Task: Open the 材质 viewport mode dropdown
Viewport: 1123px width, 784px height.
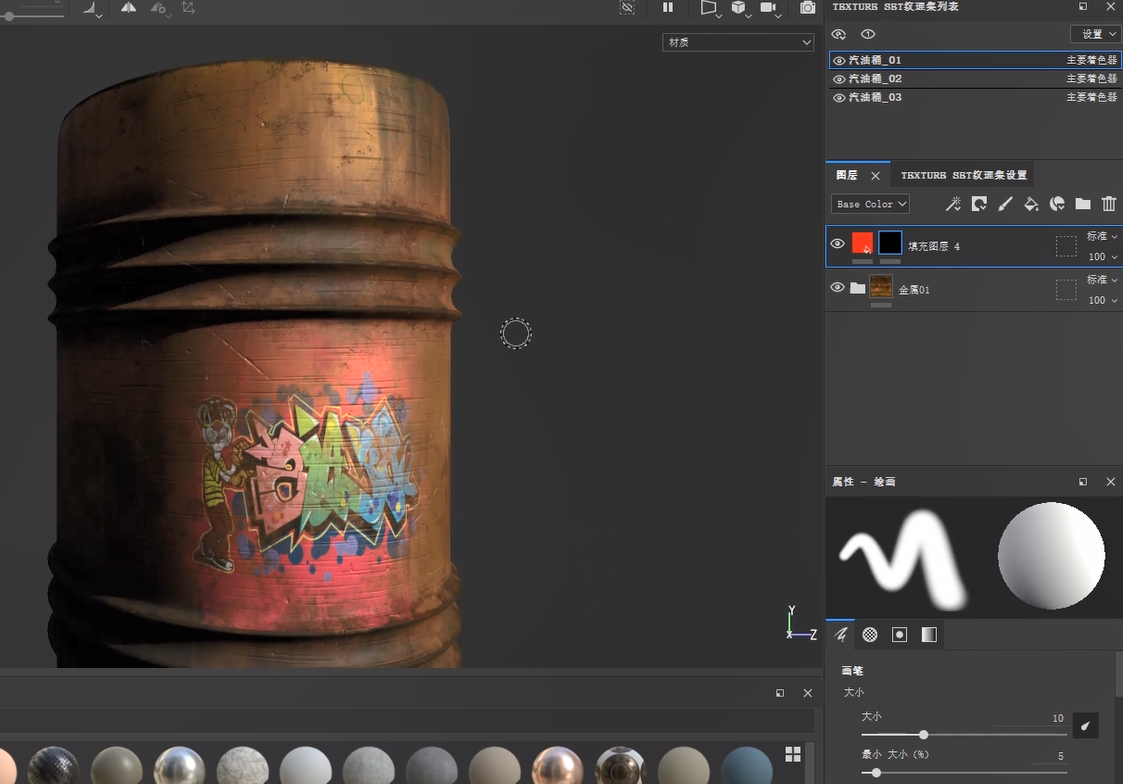Action: 738,42
